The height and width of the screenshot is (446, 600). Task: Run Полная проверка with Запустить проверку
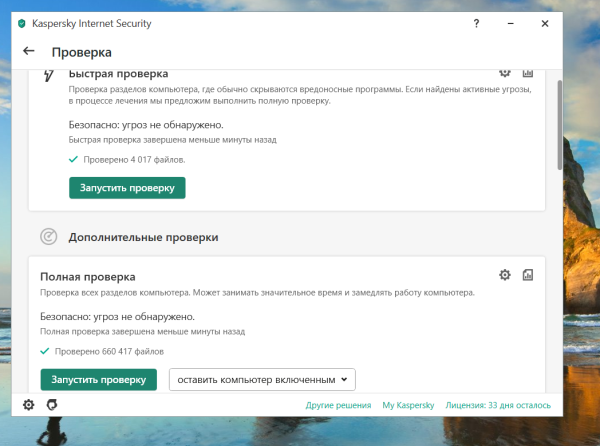click(99, 379)
